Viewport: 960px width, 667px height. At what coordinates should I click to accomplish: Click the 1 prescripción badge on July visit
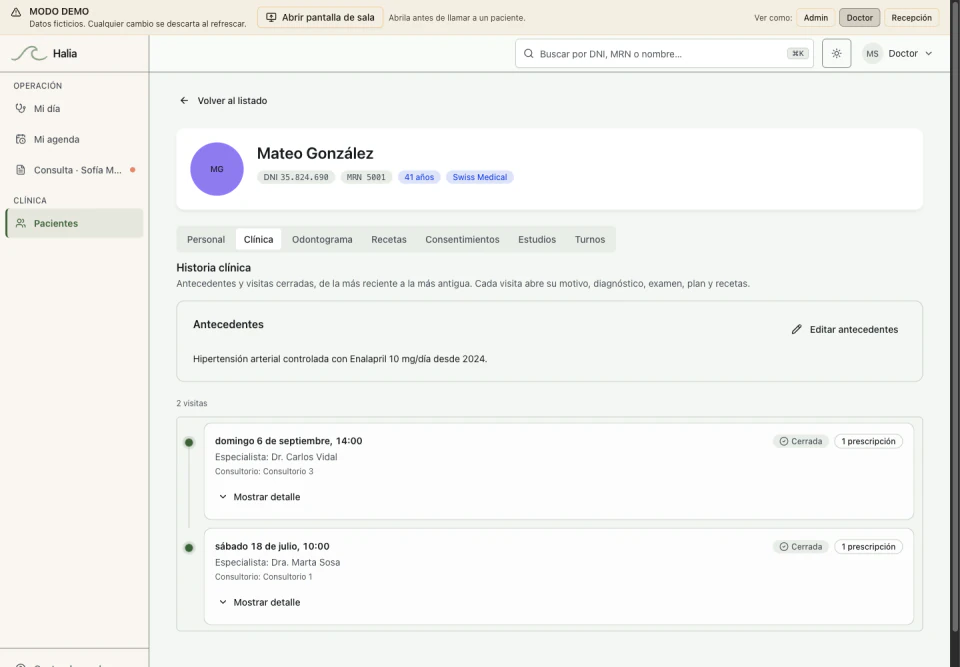[x=868, y=546]
